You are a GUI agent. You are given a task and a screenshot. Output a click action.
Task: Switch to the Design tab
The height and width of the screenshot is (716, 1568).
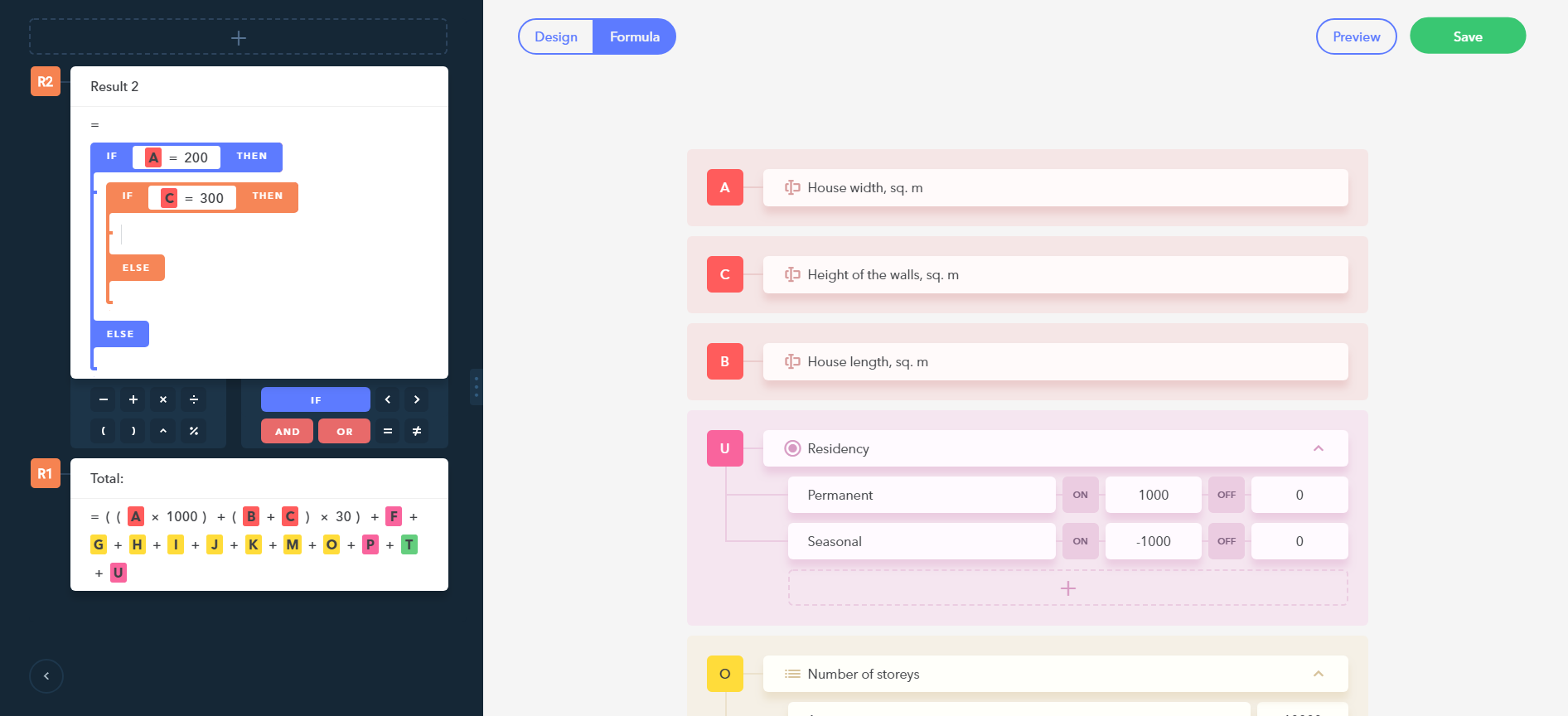(556, 36)
